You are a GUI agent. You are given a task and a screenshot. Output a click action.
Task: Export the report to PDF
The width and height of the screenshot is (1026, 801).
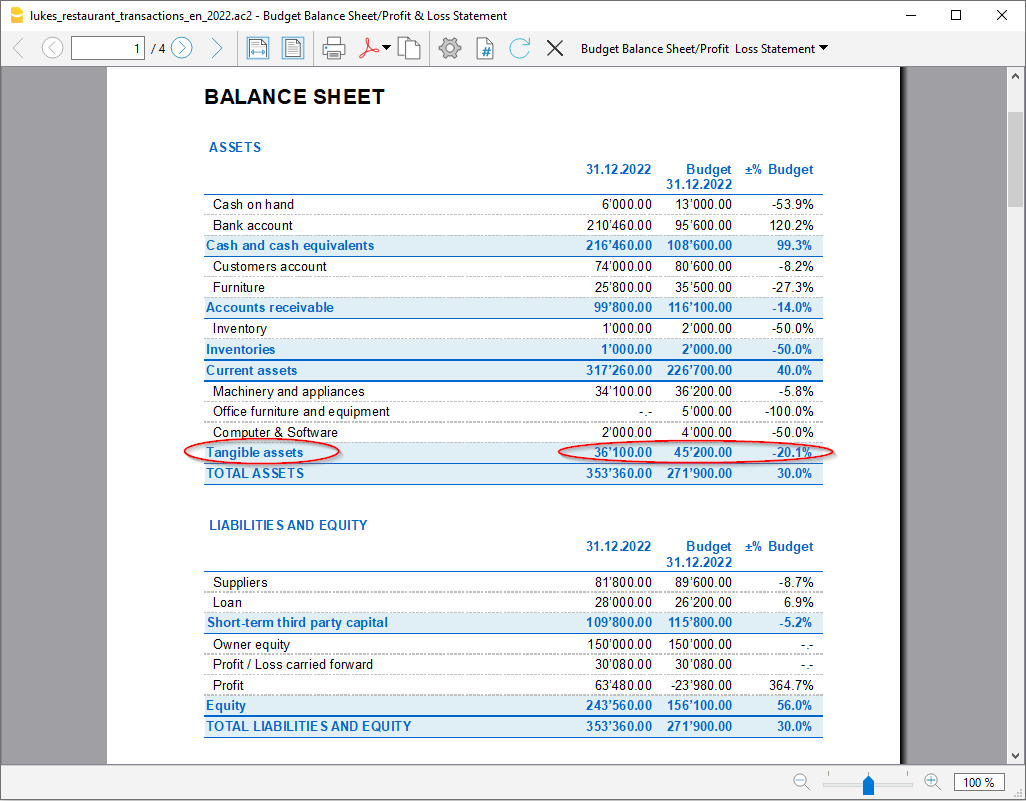point(369,48)
